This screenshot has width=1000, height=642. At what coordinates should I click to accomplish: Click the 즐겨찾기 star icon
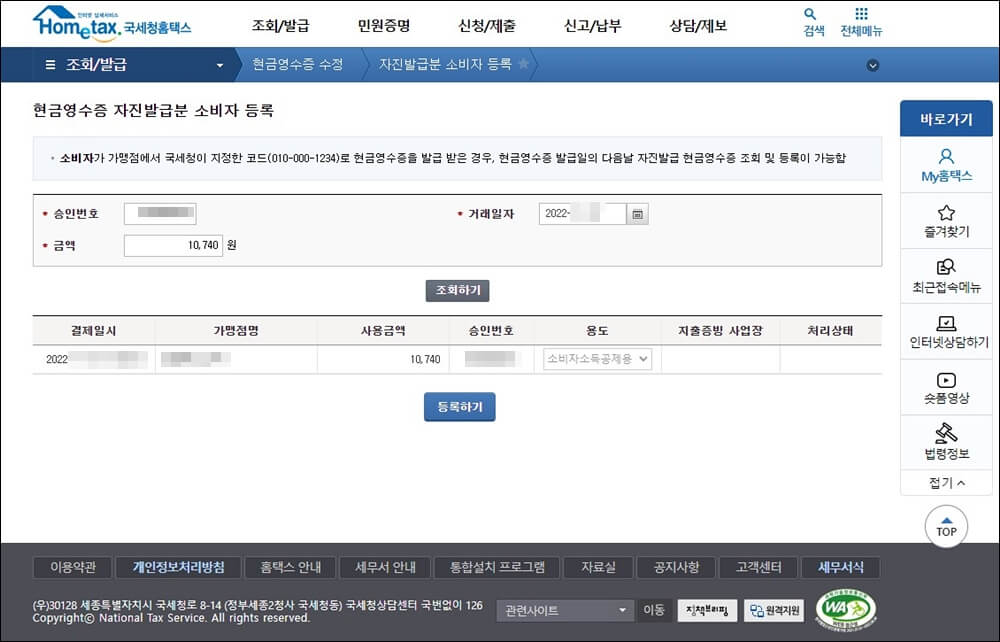pyautogui.click(x=943, y=213)
